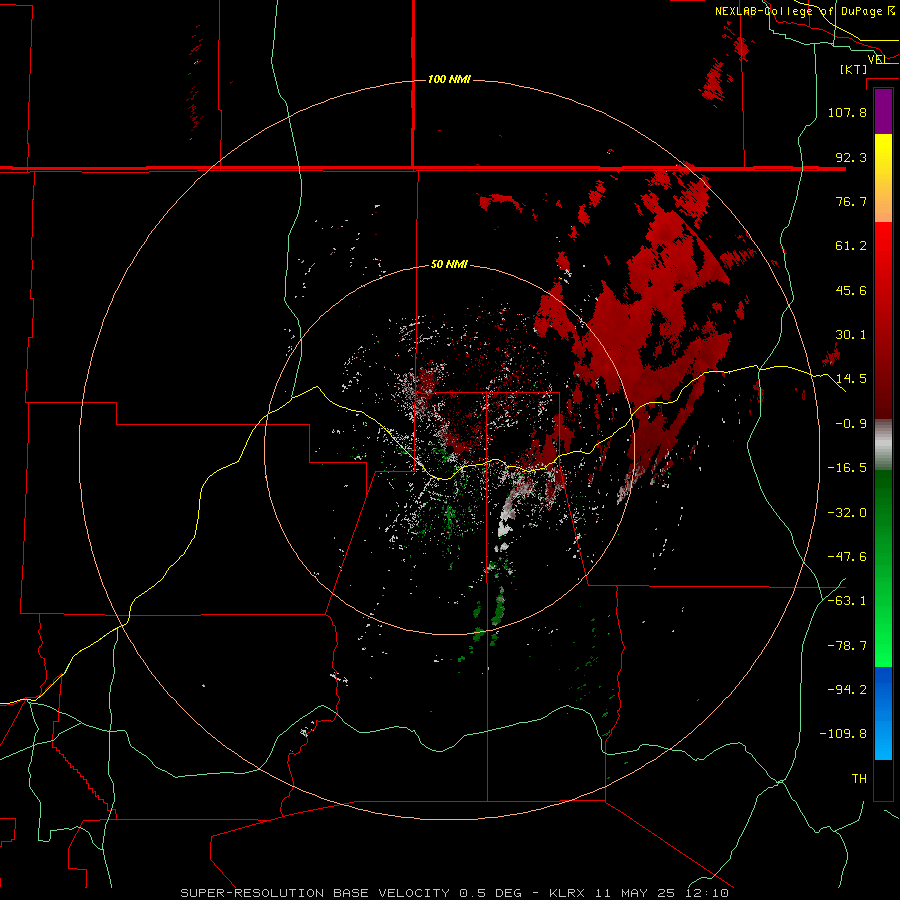Click the 61.2 value on the velocity scale
The image size is (900, 900).
(851, 246)
